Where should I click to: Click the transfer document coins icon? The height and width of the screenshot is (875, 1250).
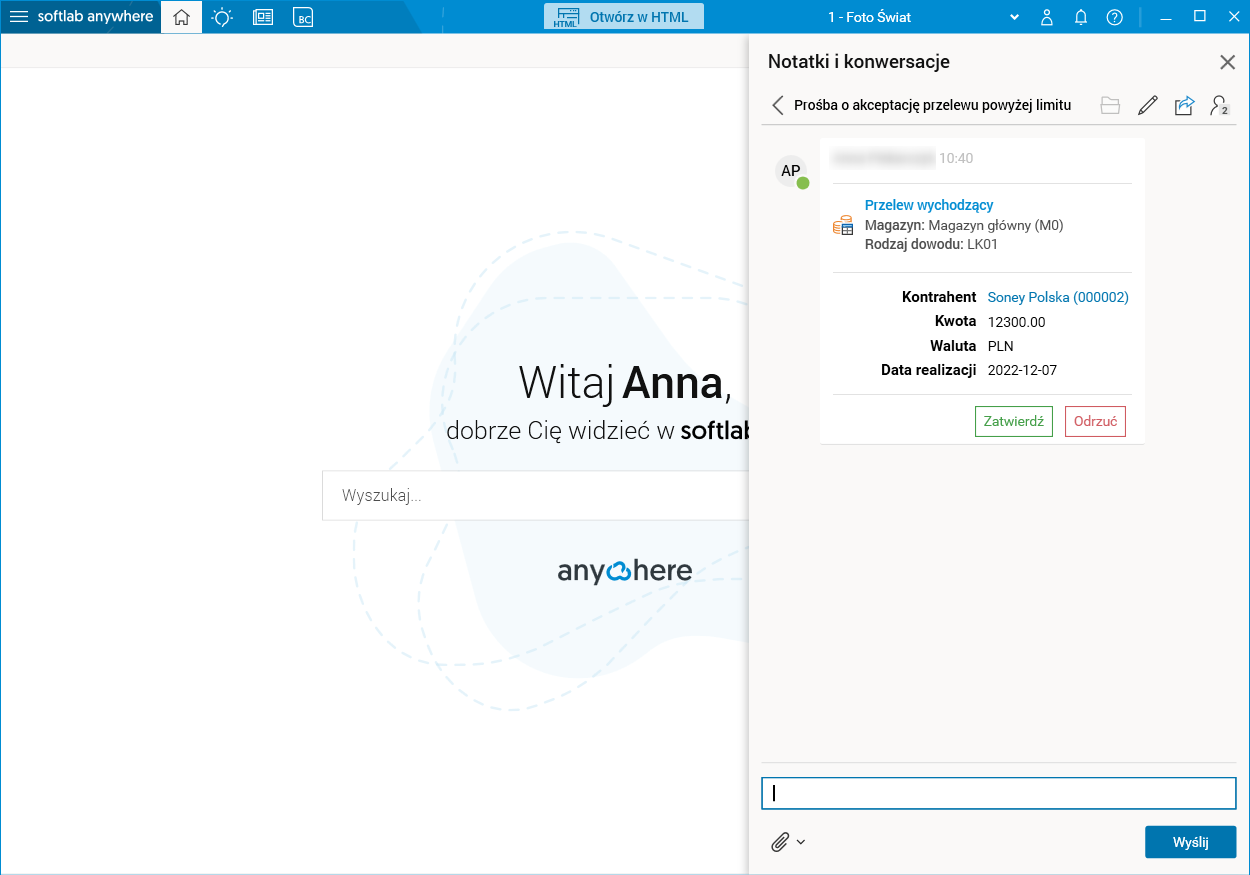843,225
